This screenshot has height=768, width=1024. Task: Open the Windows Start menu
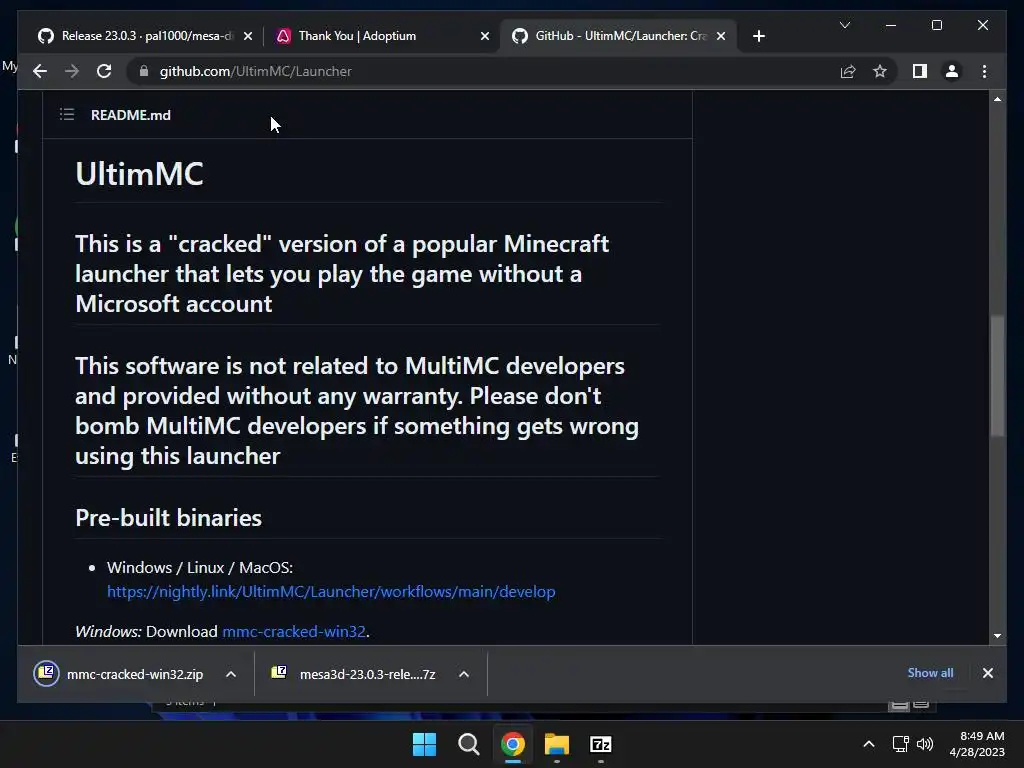pyautogui.click(x=424, y=744)
